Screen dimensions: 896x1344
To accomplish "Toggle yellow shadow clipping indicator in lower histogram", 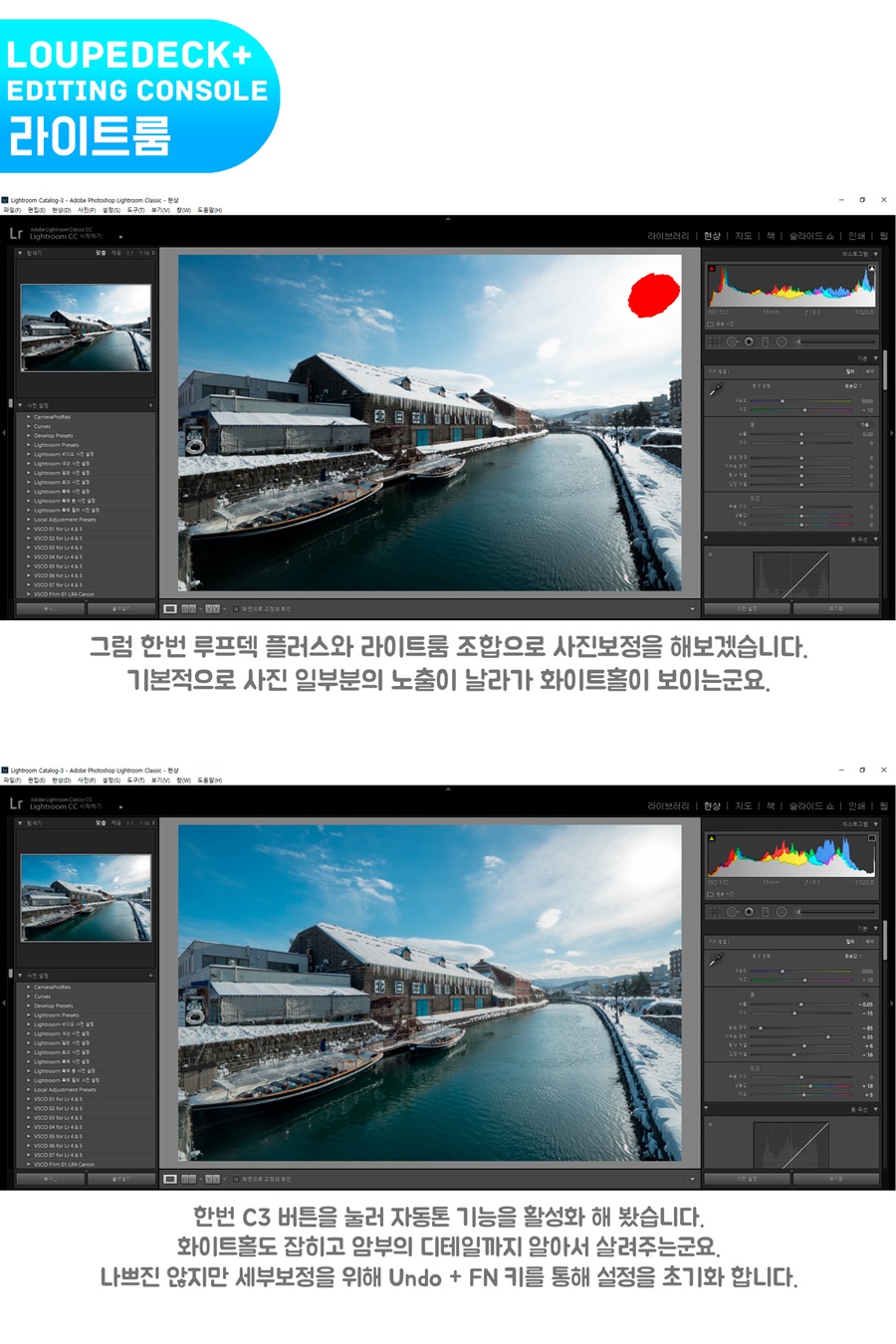I will click(x=712, y=838).
